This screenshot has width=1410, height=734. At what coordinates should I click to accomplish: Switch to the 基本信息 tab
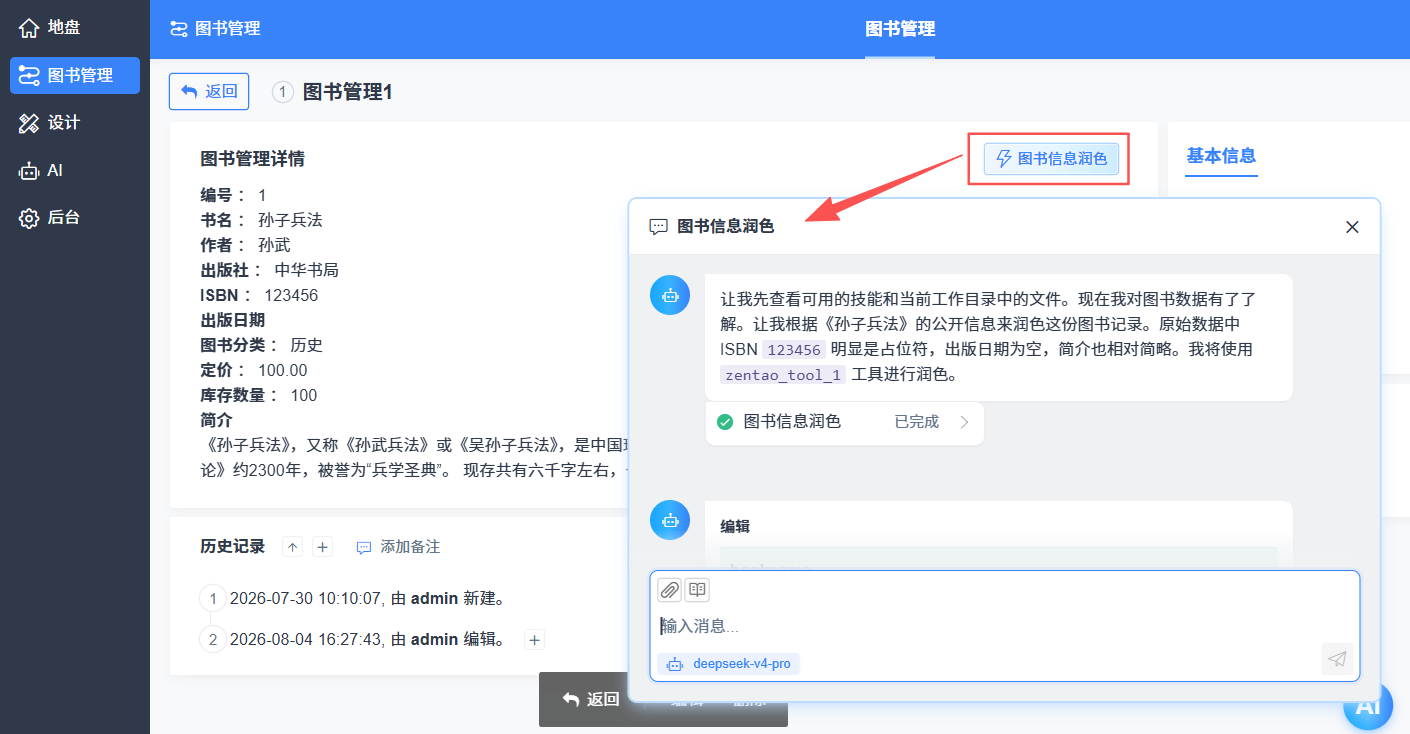click(1221, 156)
